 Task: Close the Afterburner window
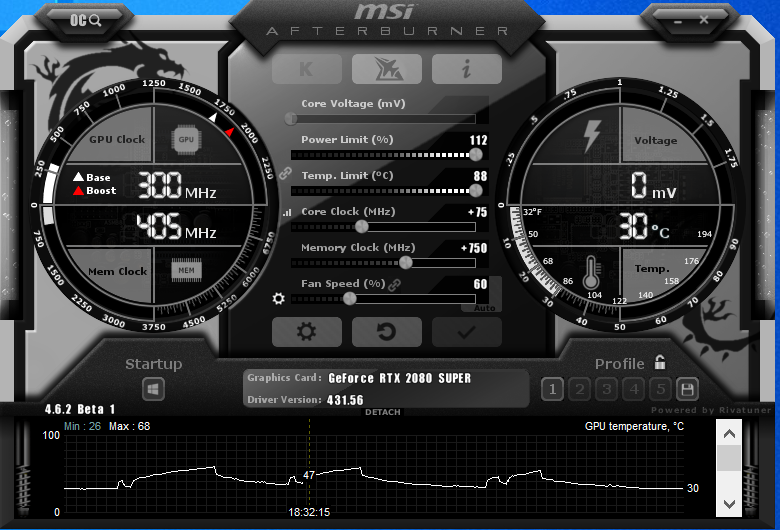click(703, 20)
